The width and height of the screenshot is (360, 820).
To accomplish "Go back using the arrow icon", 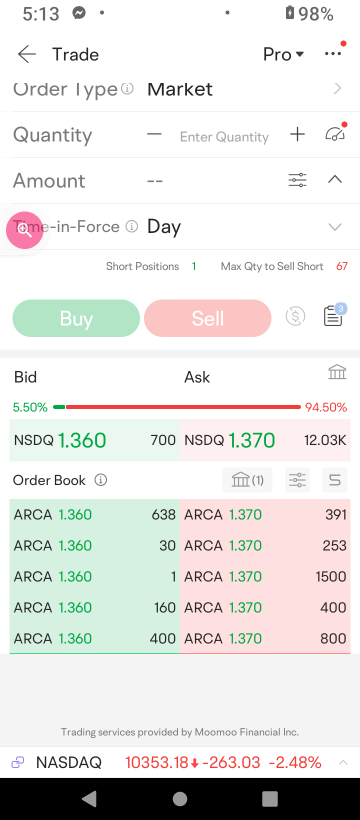I will pyautogui.click(x=26, y=54).
